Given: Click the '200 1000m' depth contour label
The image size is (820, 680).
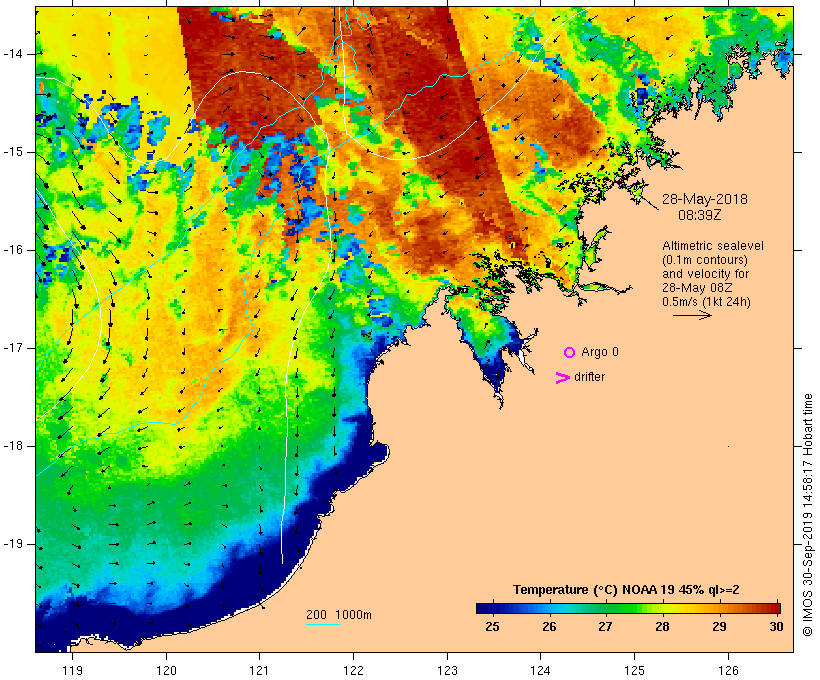Looking at the screenshot, I should 339,615.
